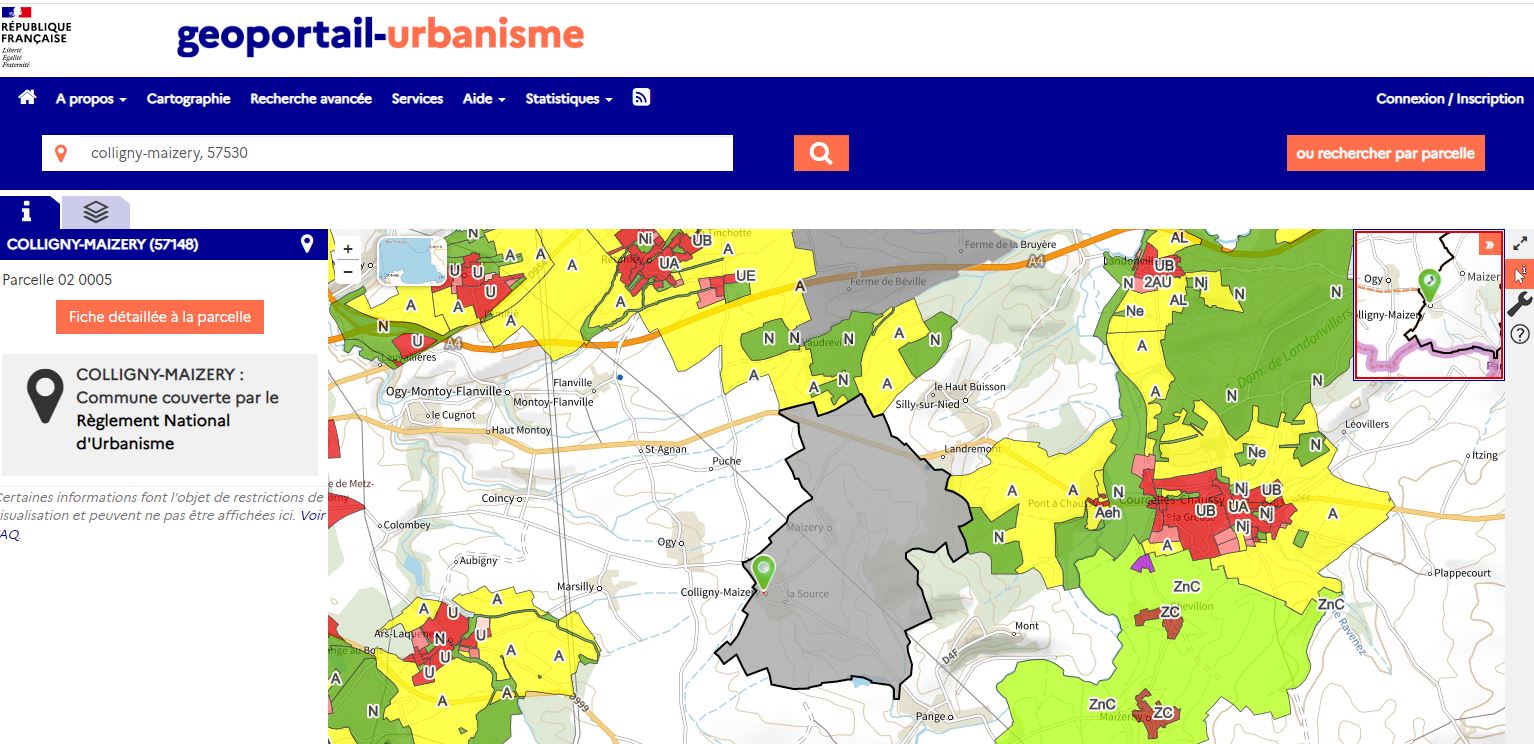Click the green location marker on map
This screenshot has width=1534, height=744.
click(x=764, y=572)
